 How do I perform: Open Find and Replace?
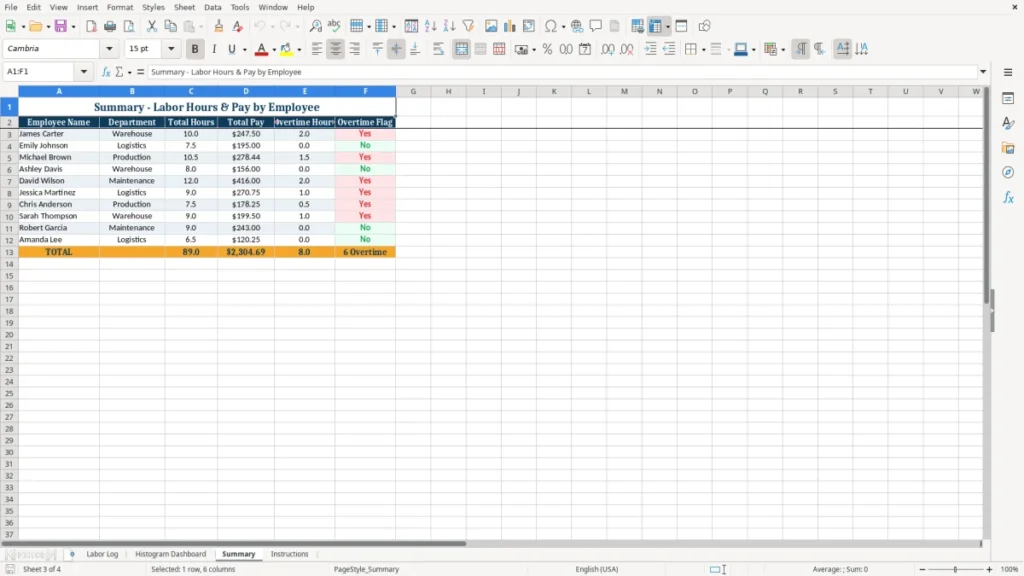(315, 26)
